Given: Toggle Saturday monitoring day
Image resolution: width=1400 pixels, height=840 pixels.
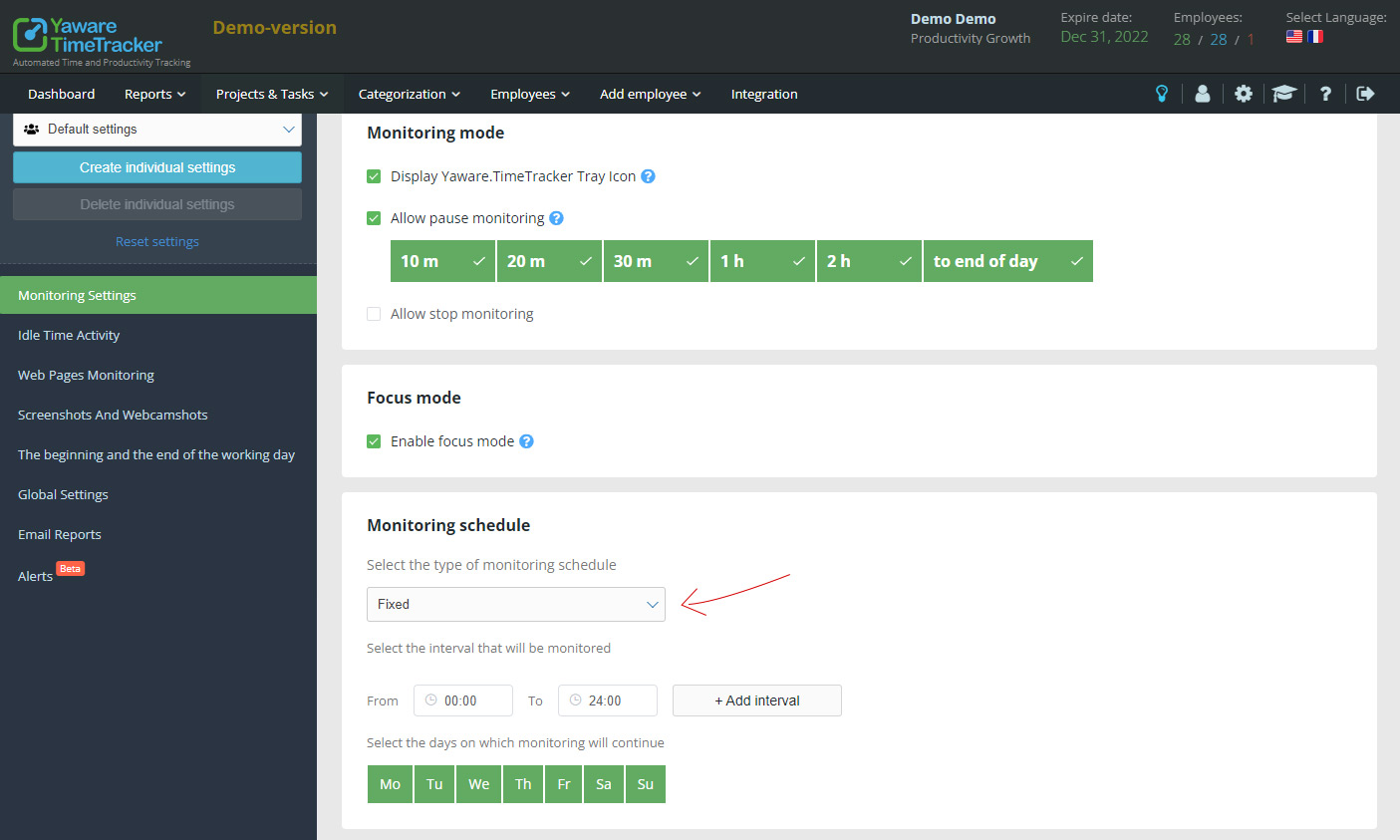Looking at the screenshot, I should (x=604, y=784).
